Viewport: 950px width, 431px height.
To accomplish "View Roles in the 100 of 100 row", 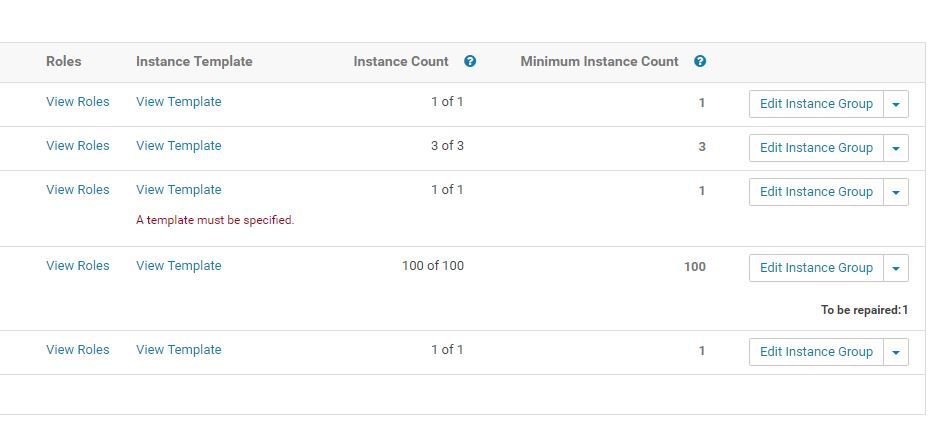I will click(78, 266).
